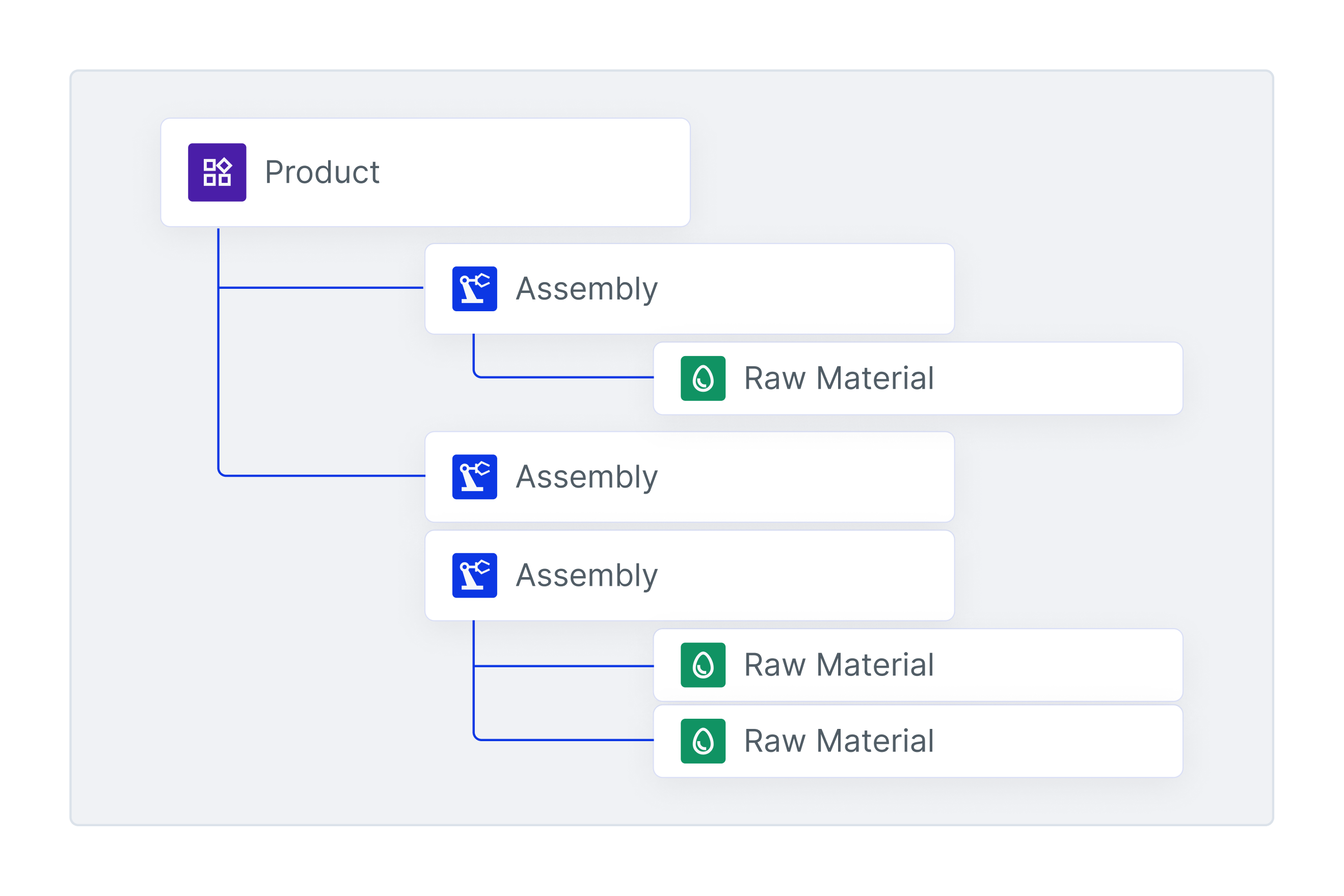Select the topmost Assembly text label
The image size is (1344, 896).
tap(586, 289)
